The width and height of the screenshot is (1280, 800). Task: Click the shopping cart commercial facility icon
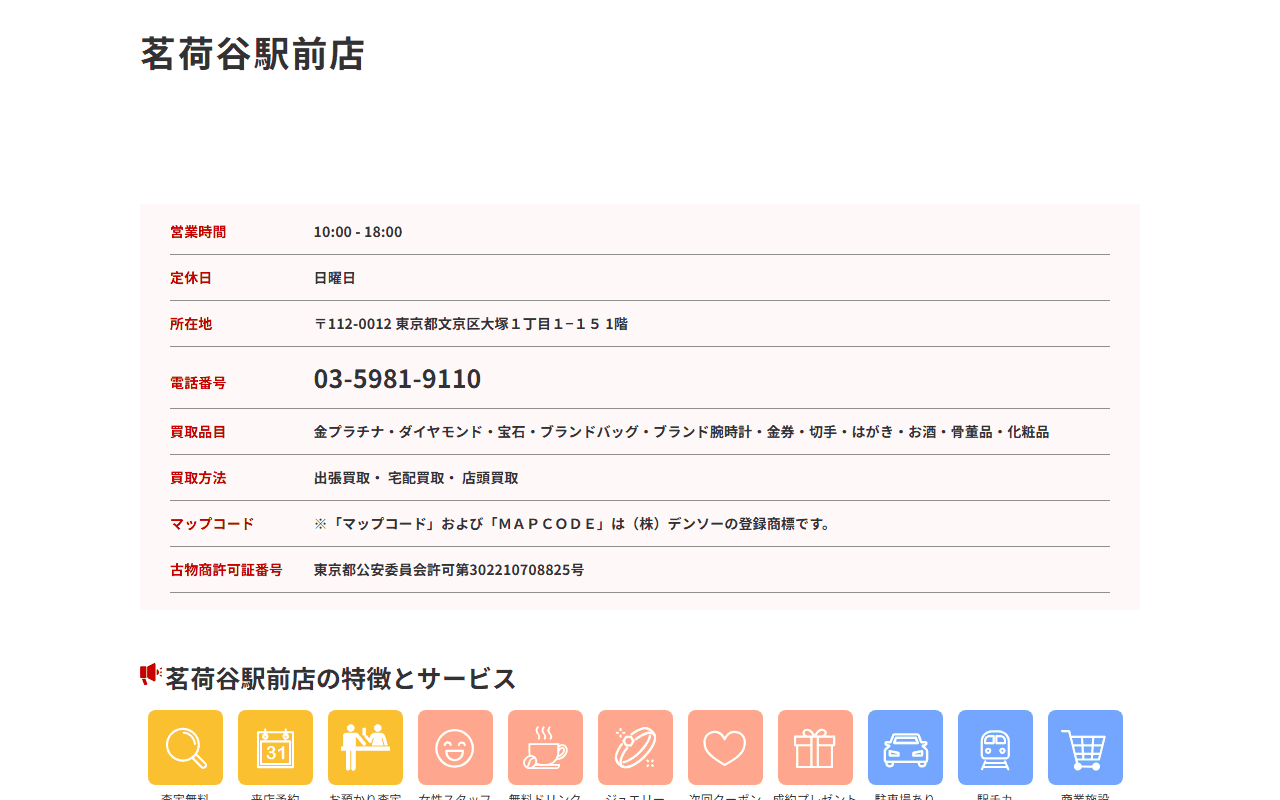click(x=1085, y=747)
